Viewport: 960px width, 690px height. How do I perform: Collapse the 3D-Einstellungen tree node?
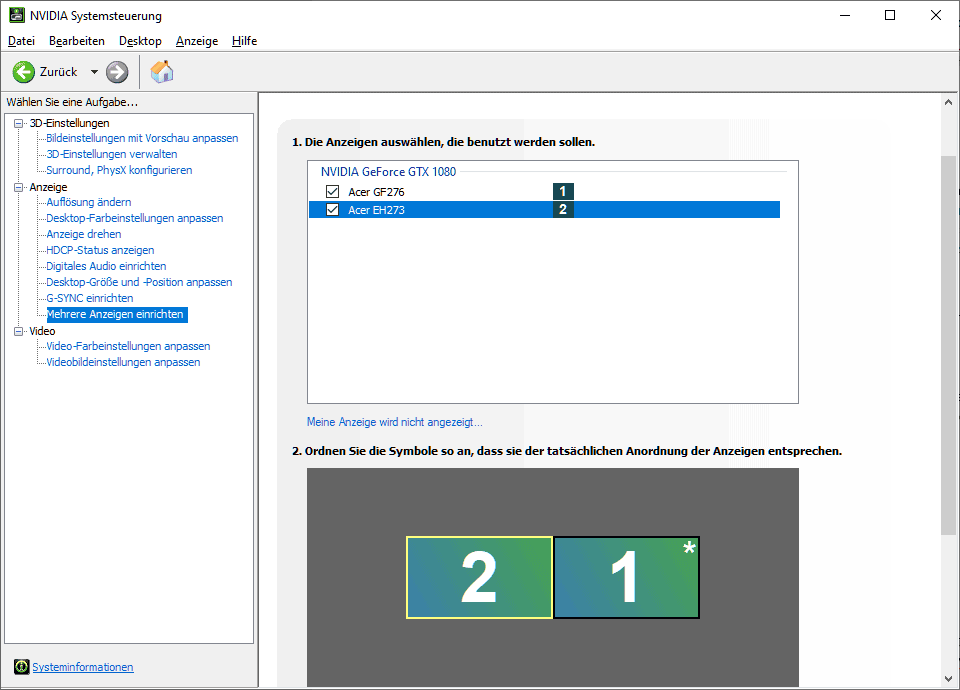(19, 123)
